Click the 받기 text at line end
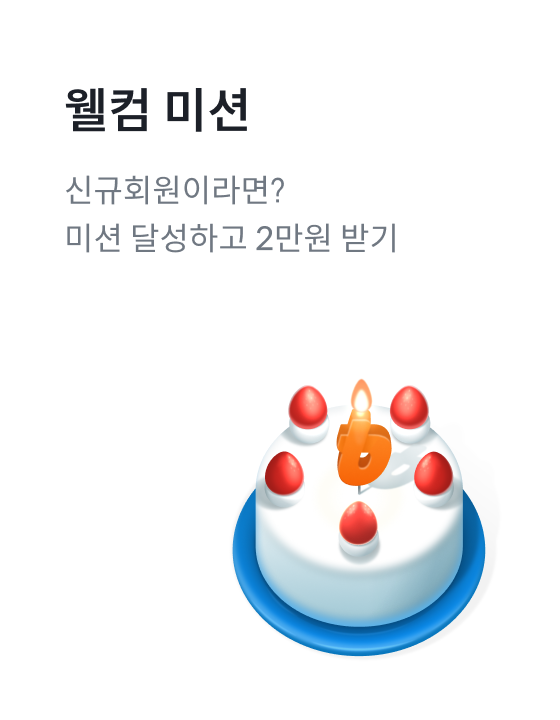 point(369,238)
